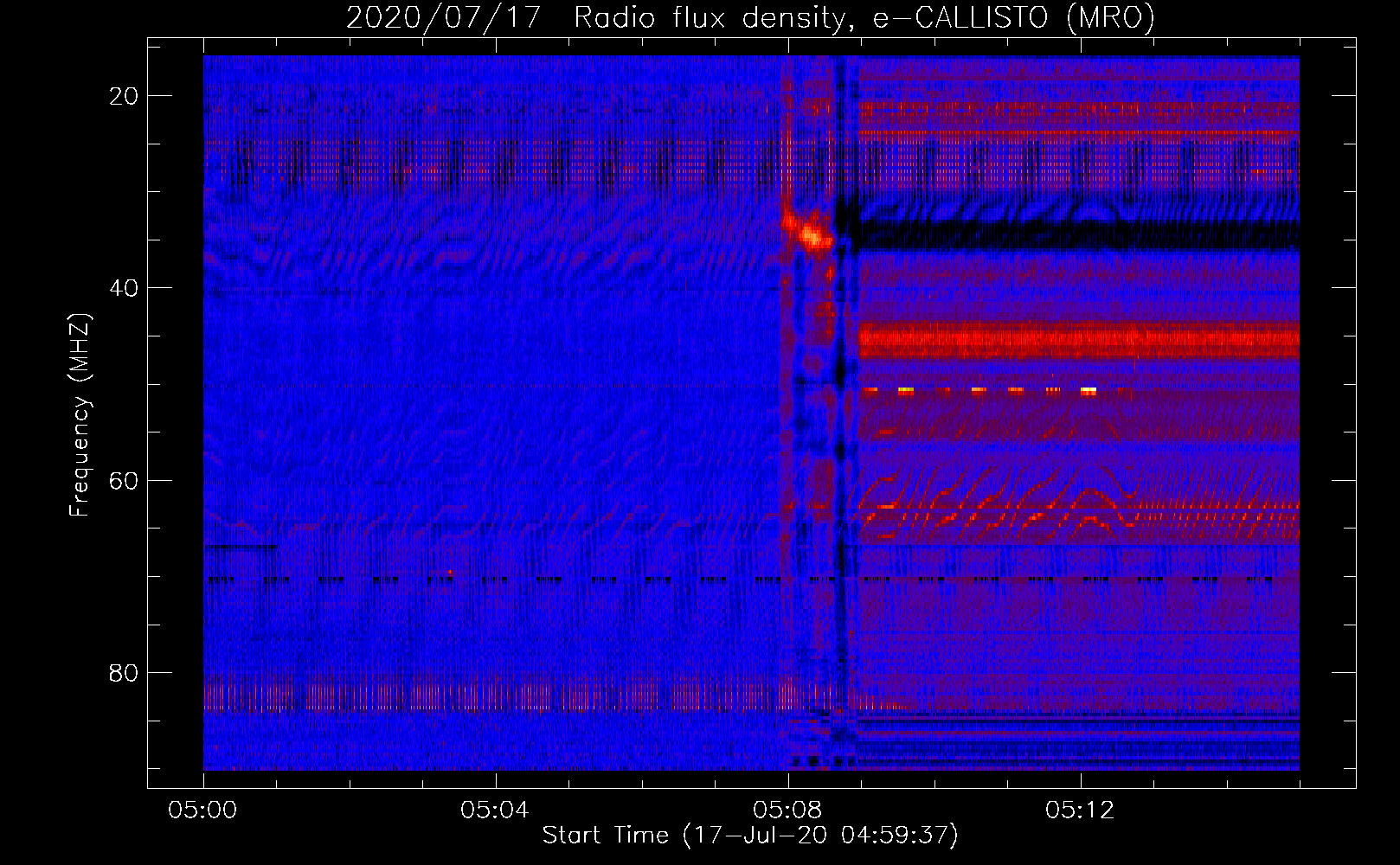1400x865 pixels.
Task: Click the 'Start Time (17-Jul-20 04:59:37)' axis label
Action: click(750, 836)
